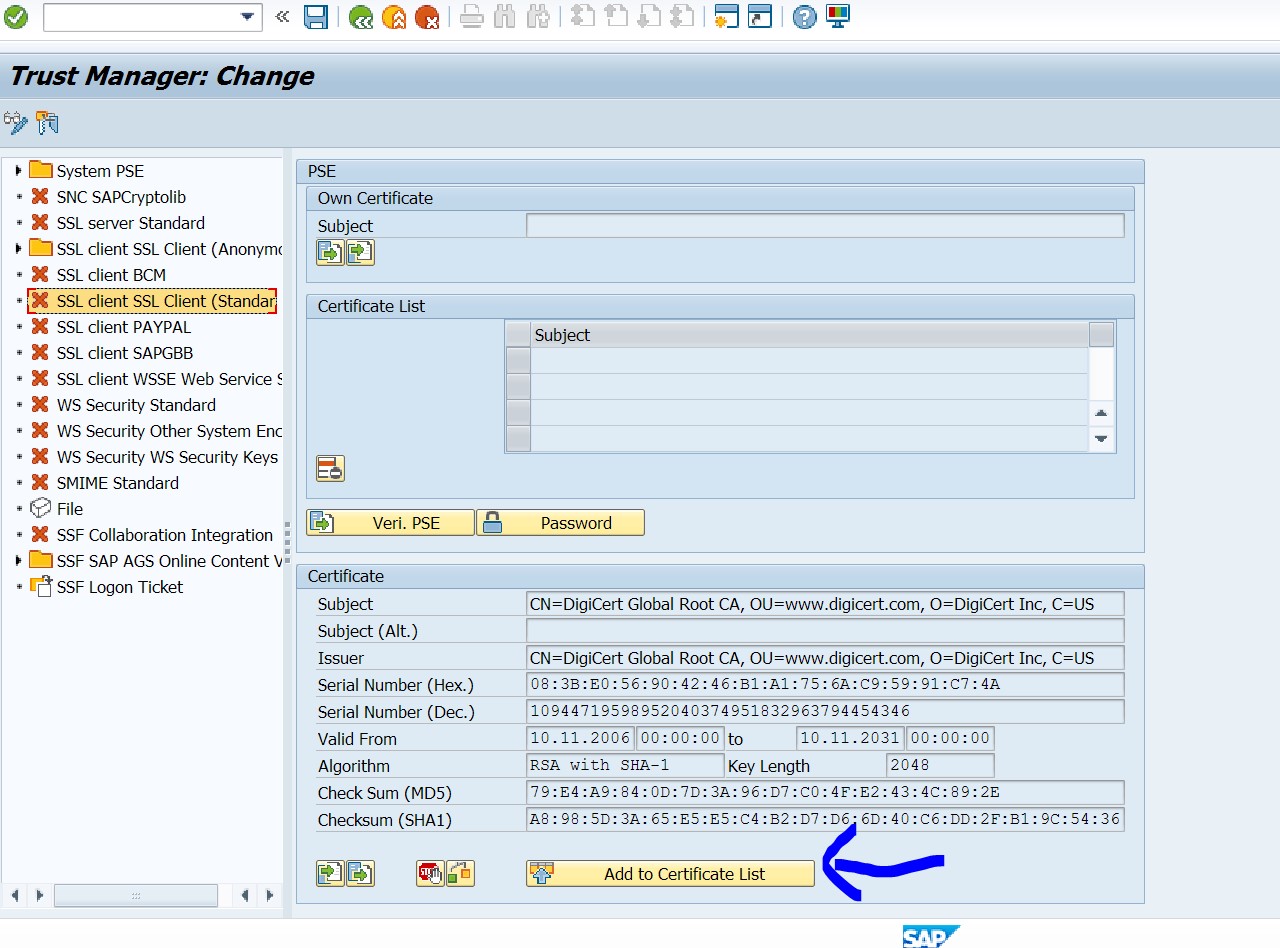
Task: Expand SSF SAP AGS Online Content node
Action: pos(18,561)
